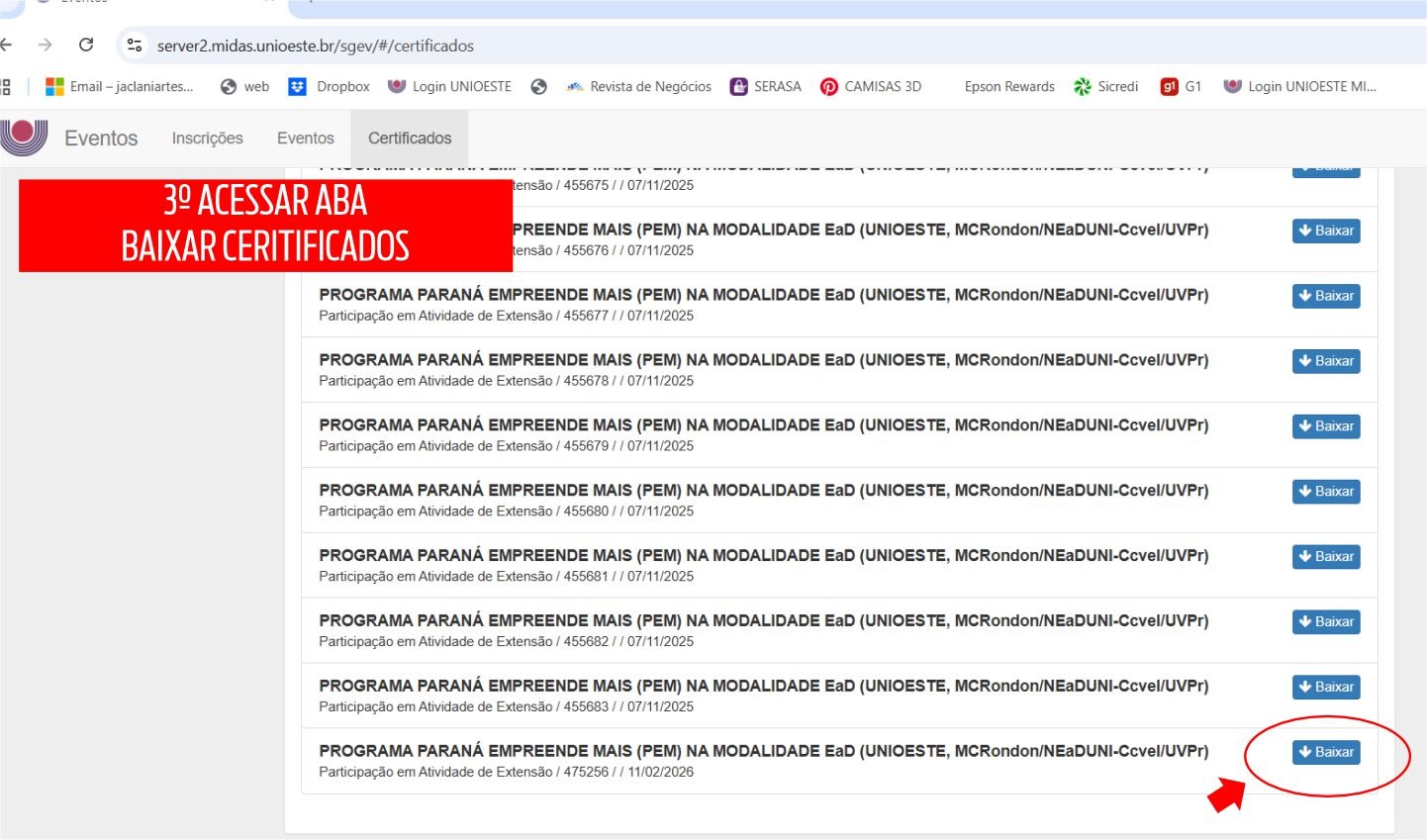Viewport: 1427px width, 840px height.
Task: Switch to the Certificados tab
Action: point(410,139)
